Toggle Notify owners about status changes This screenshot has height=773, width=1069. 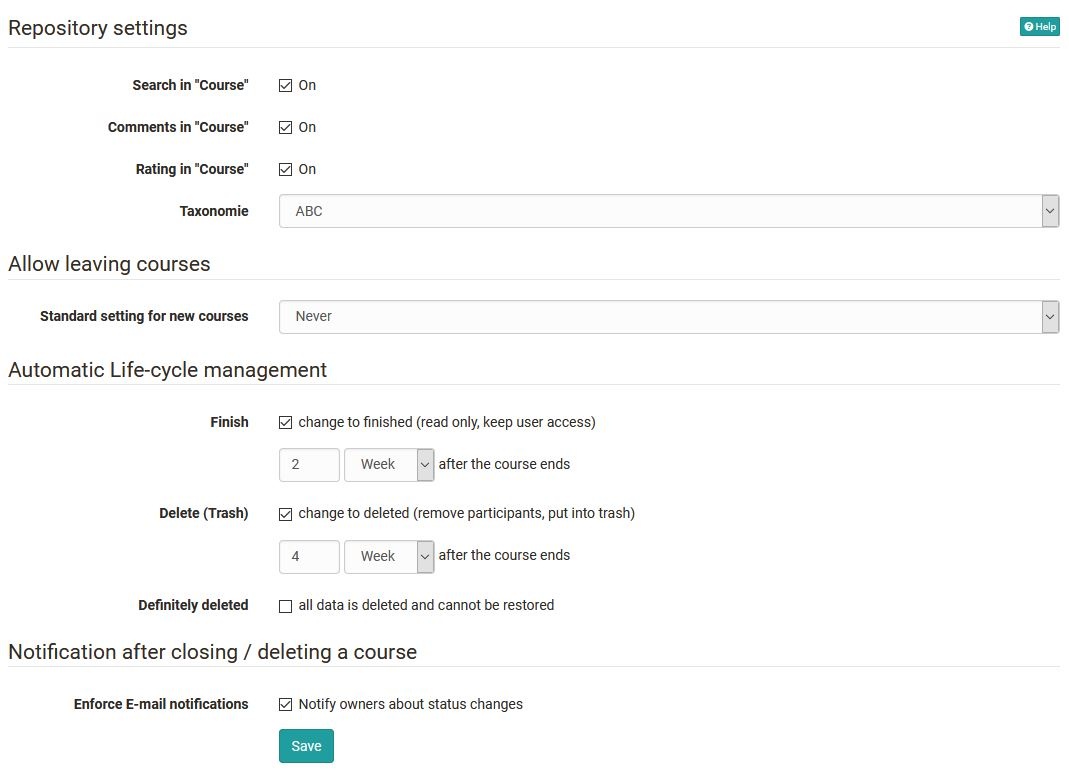pos(286,704)
